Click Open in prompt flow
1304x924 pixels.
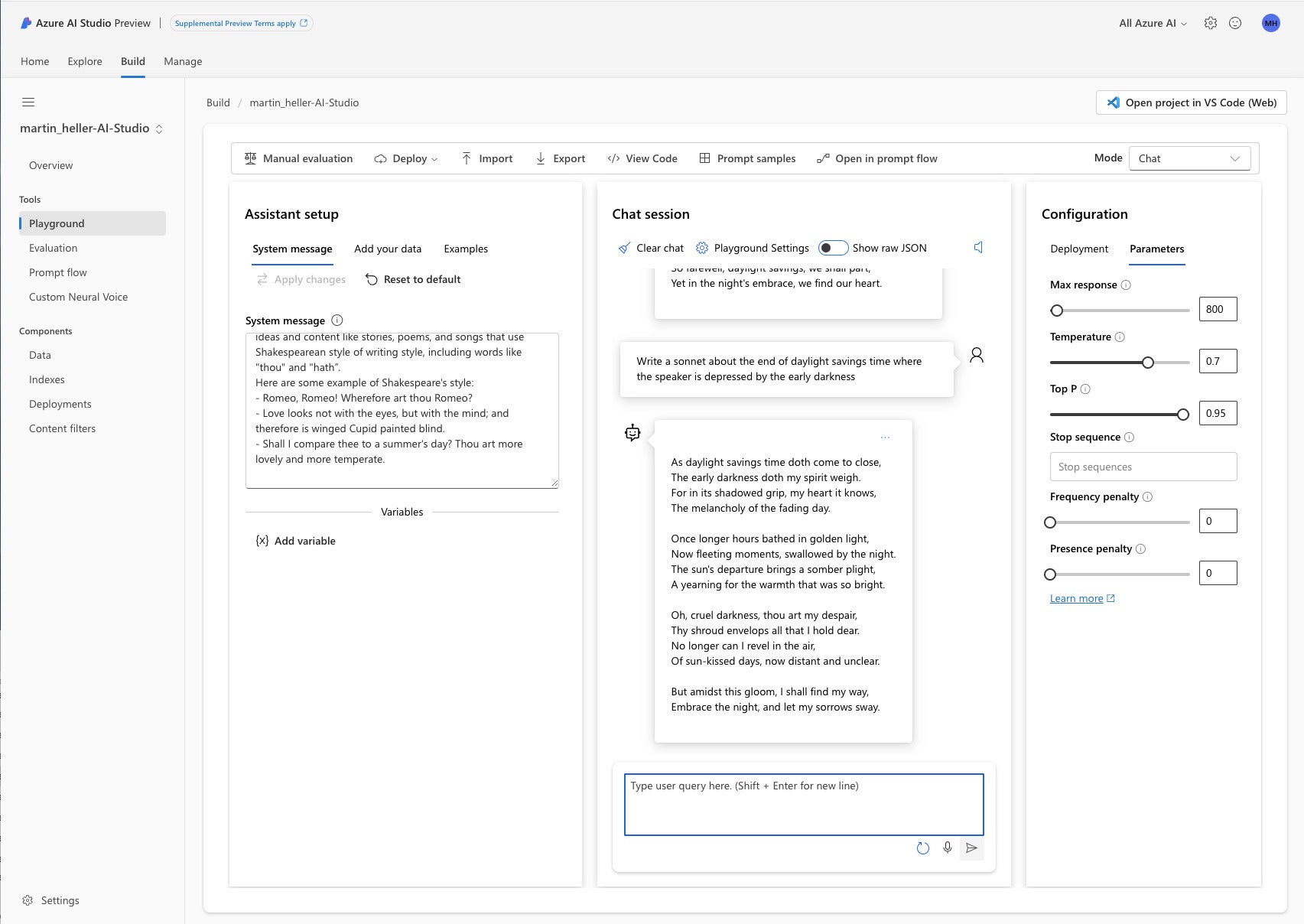[x=876, y=158]
